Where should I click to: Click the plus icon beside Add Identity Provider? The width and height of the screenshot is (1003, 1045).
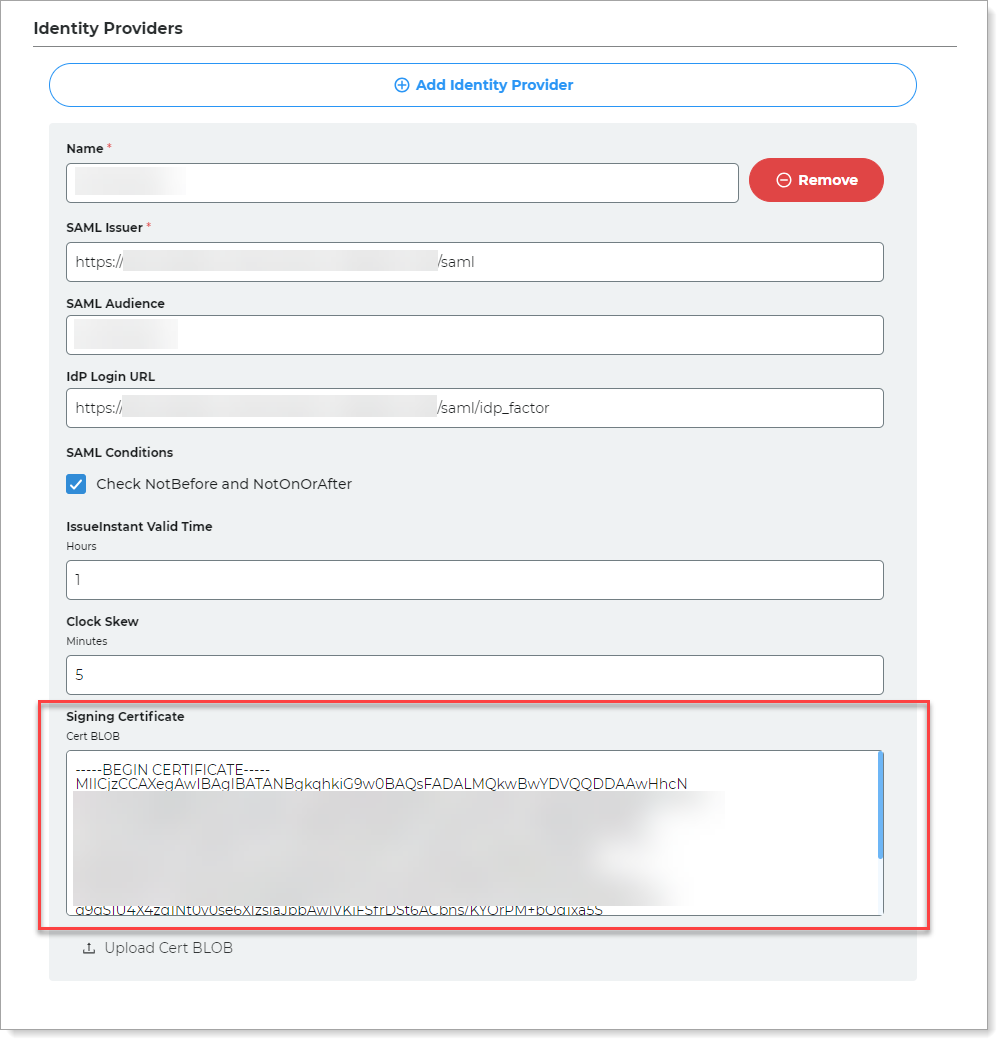(402, 85)
